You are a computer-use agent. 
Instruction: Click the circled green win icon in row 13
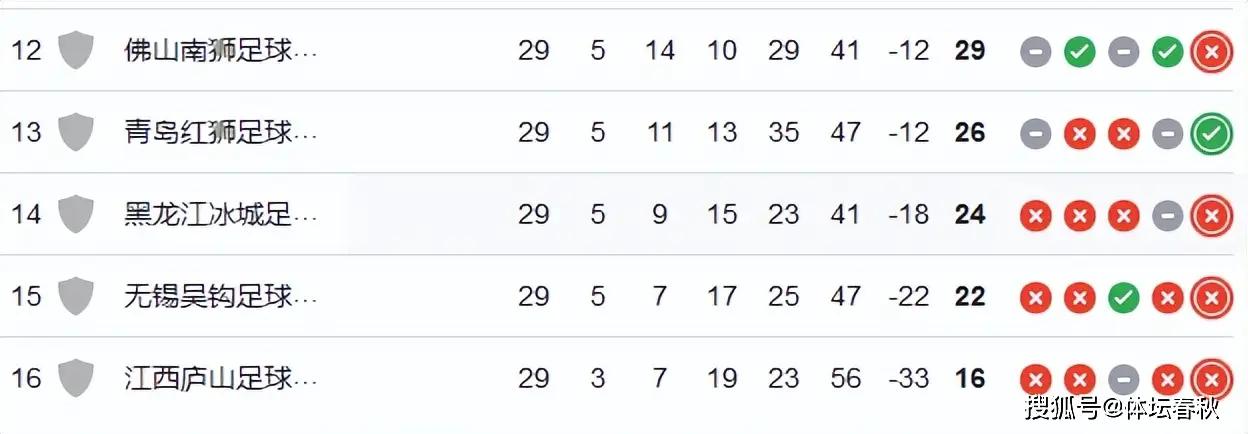pos(1211,133)
